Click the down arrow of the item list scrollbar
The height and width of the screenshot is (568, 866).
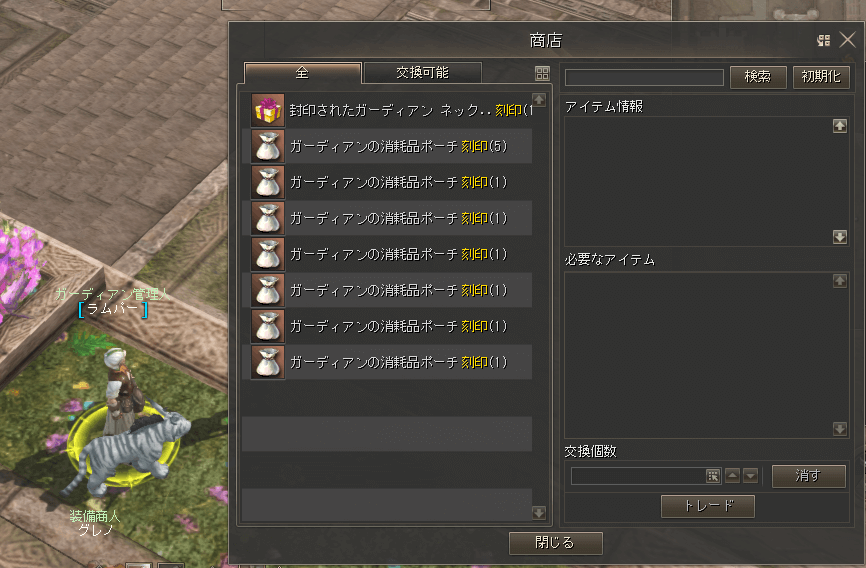[x=539, y=513]
